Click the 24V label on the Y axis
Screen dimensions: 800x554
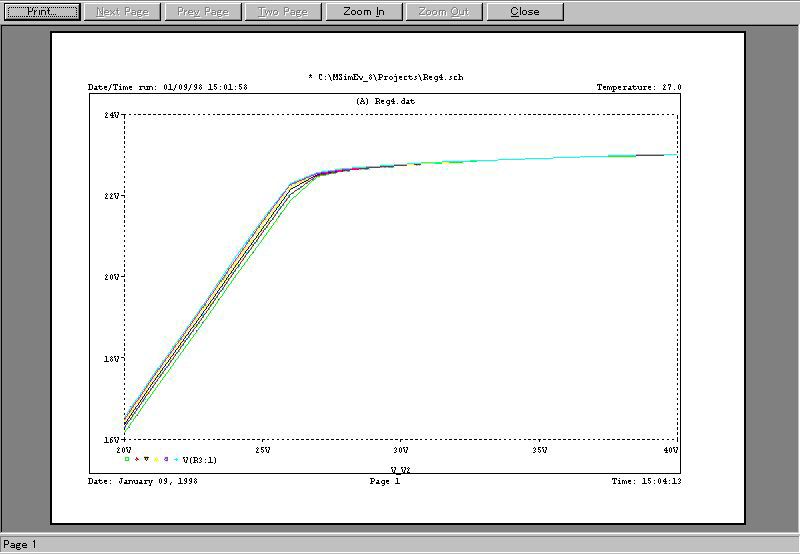112,115
